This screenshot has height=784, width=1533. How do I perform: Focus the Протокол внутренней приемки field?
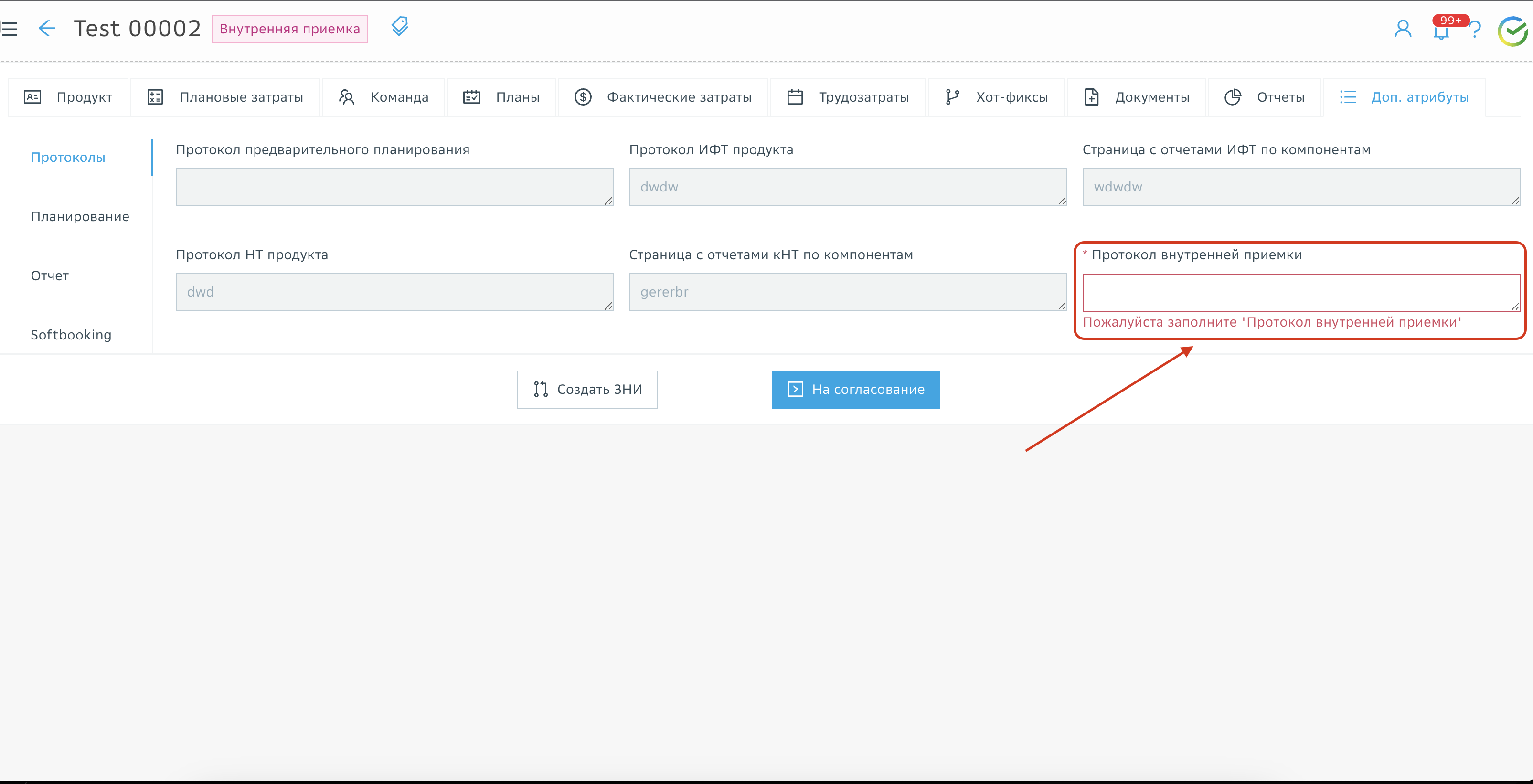1300,292
